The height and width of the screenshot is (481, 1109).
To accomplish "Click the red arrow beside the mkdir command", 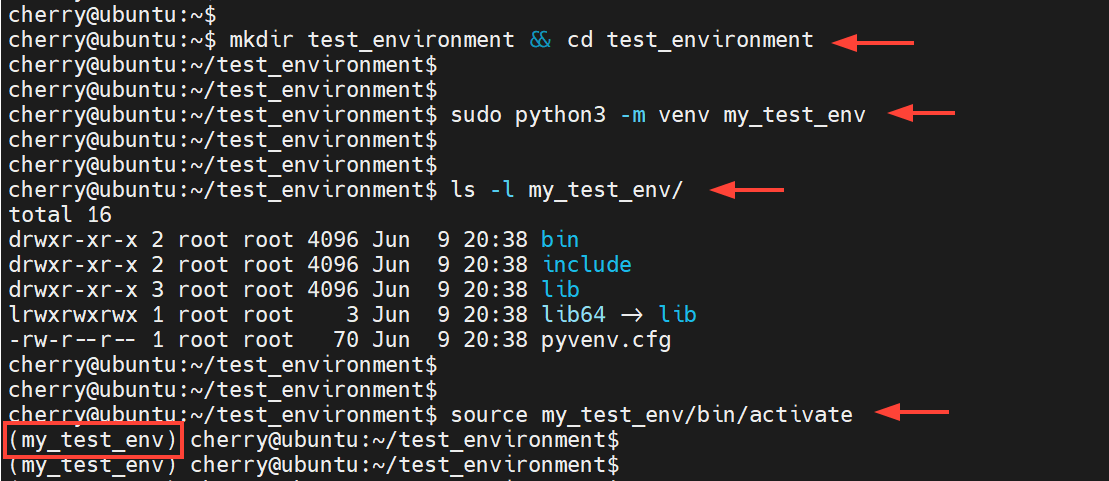I will [x=874, y=41].
